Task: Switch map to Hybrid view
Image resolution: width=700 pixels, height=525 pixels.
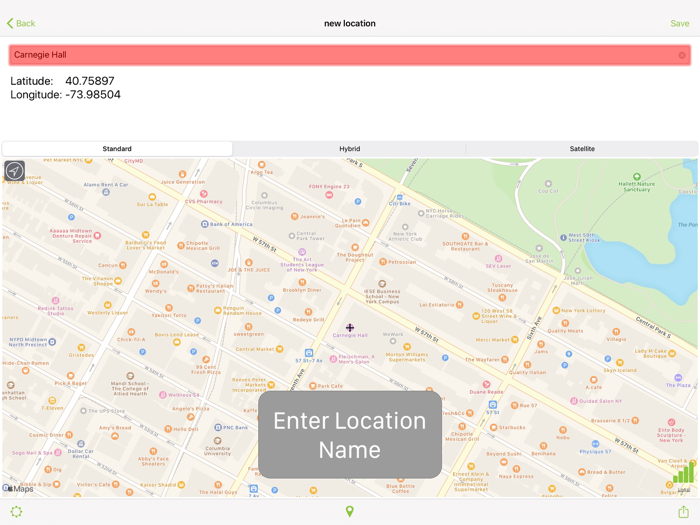Action: tap(350, 149)
